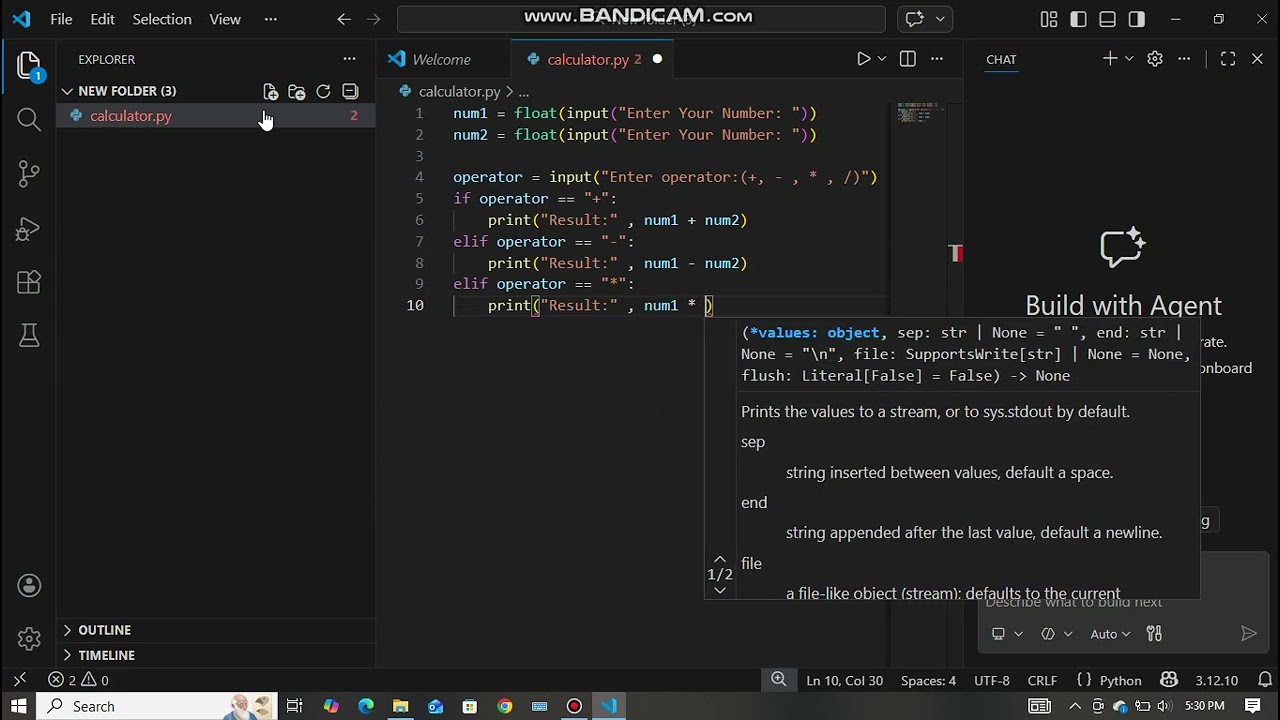Switch to the Welcome tab
Image resolution: width=1280 pixels, height=720 pixels.
pyautogui.click(x=441, y=59)
